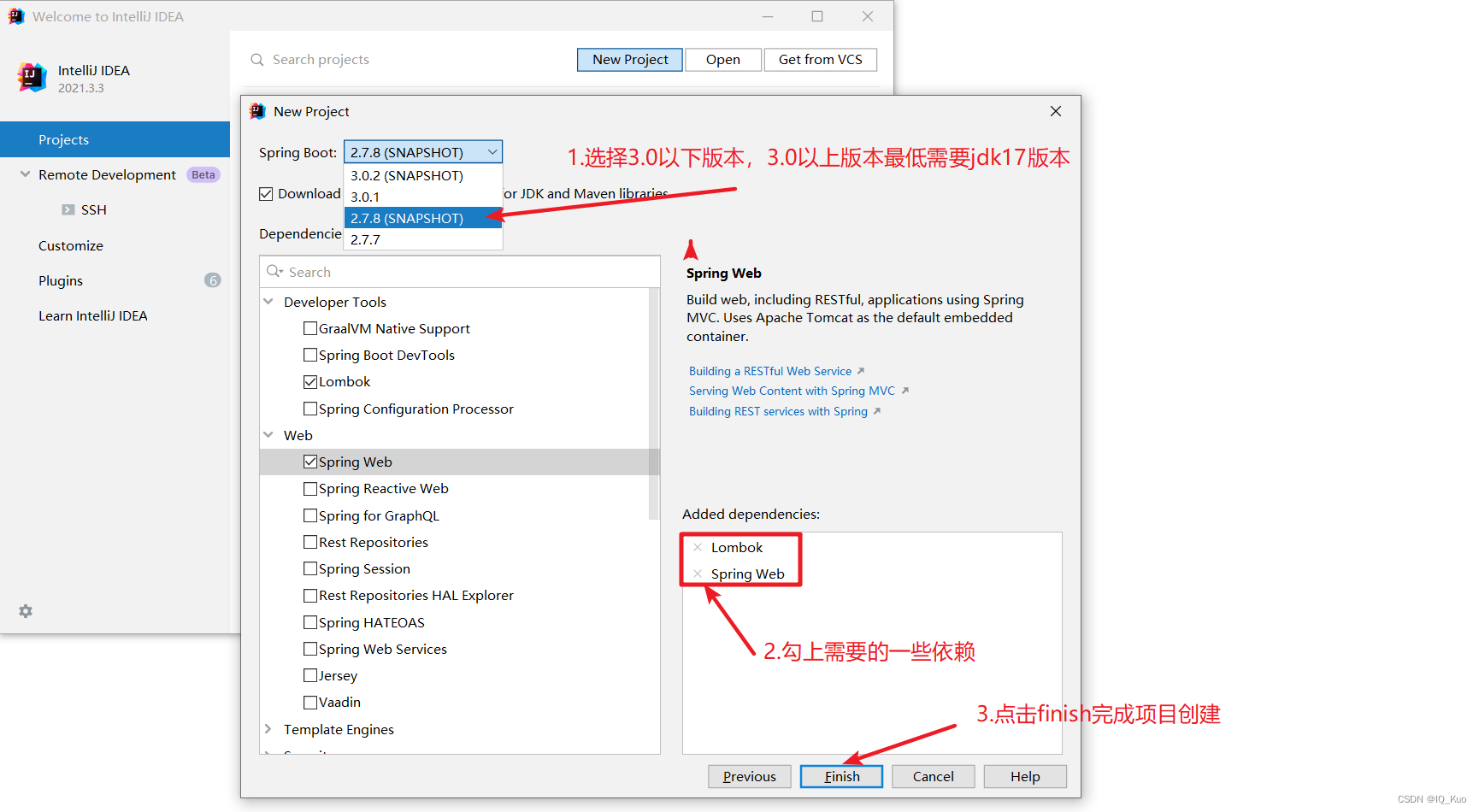The height and width of the screenshot is (812, 1479).
Task: Check Spring Boot DevTools
Action: pos(310,355)
